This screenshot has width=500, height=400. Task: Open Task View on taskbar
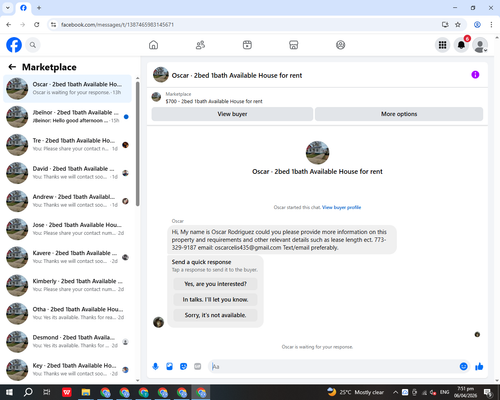47,392
